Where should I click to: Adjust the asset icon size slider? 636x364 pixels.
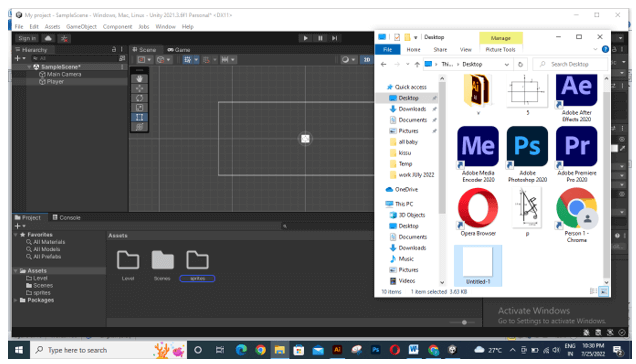click(x=464, y=322)
